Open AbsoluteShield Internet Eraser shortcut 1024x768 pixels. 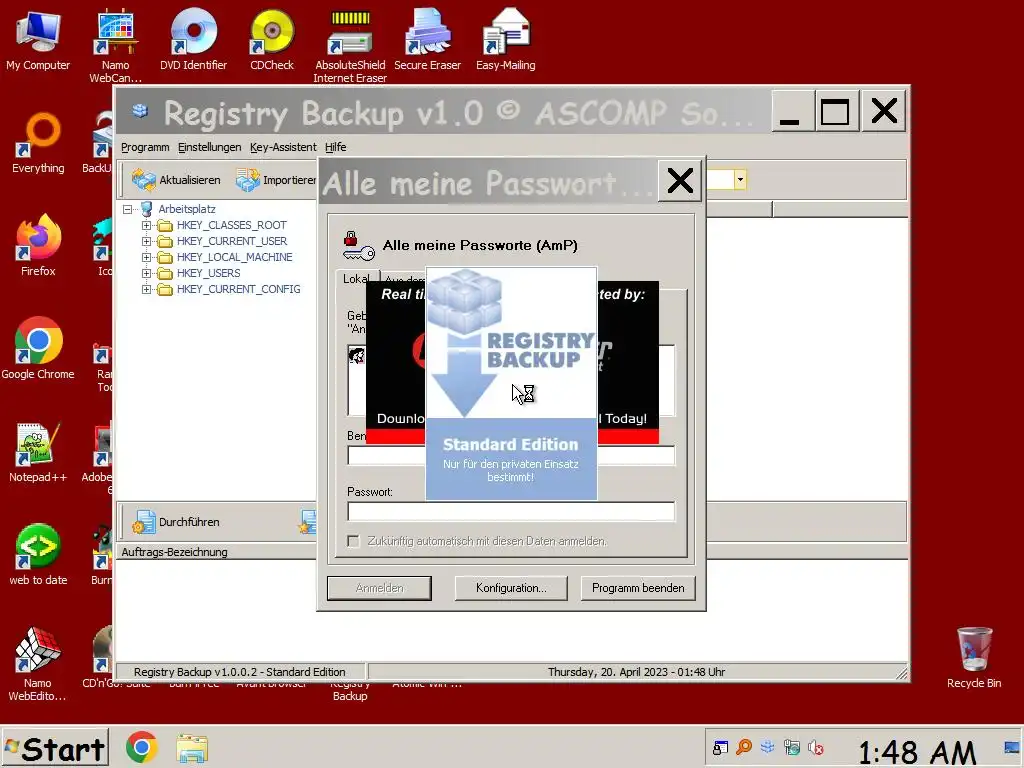pyautogui.click(x=350, y=46)
